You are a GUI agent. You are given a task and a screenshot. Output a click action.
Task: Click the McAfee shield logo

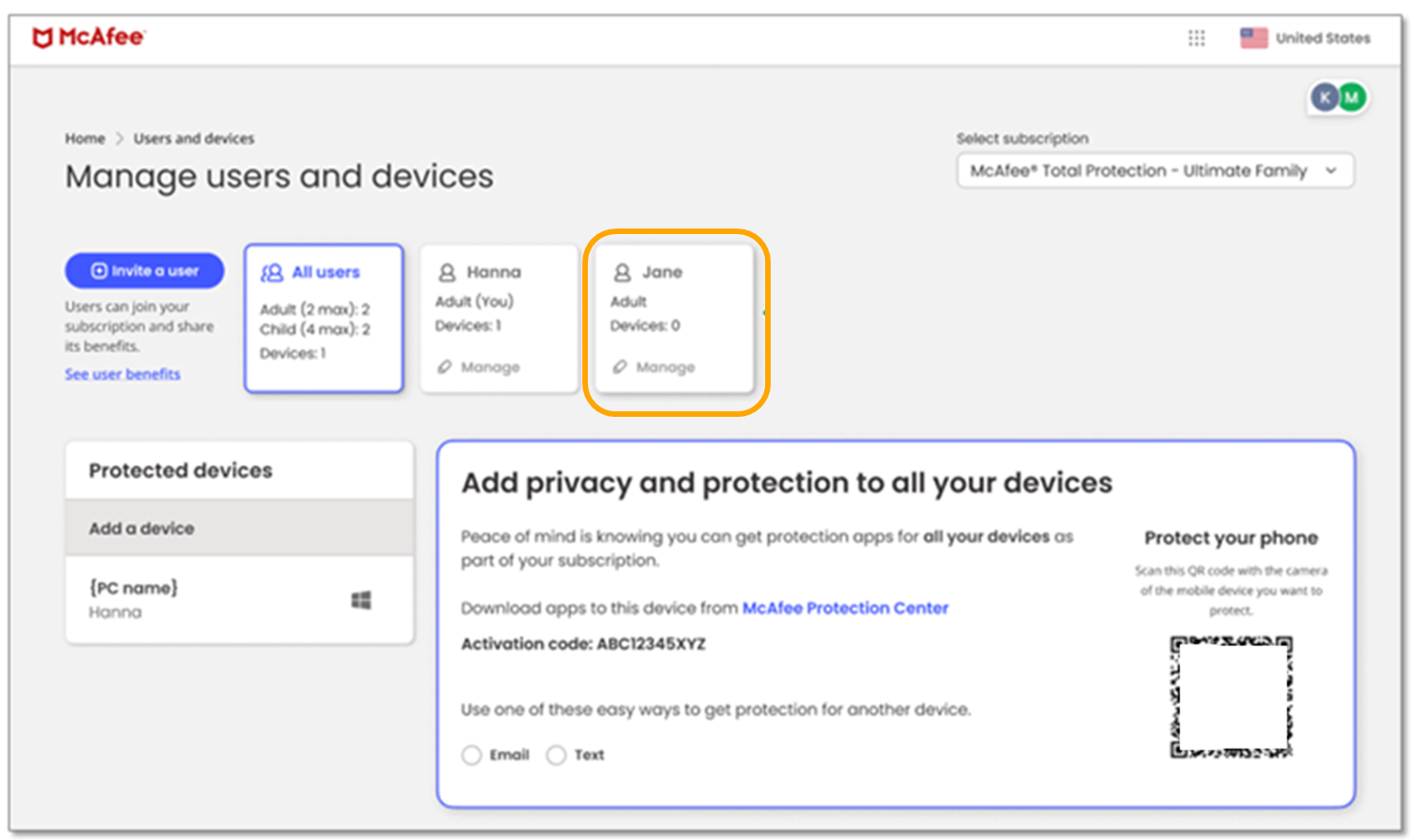[42, 37]
